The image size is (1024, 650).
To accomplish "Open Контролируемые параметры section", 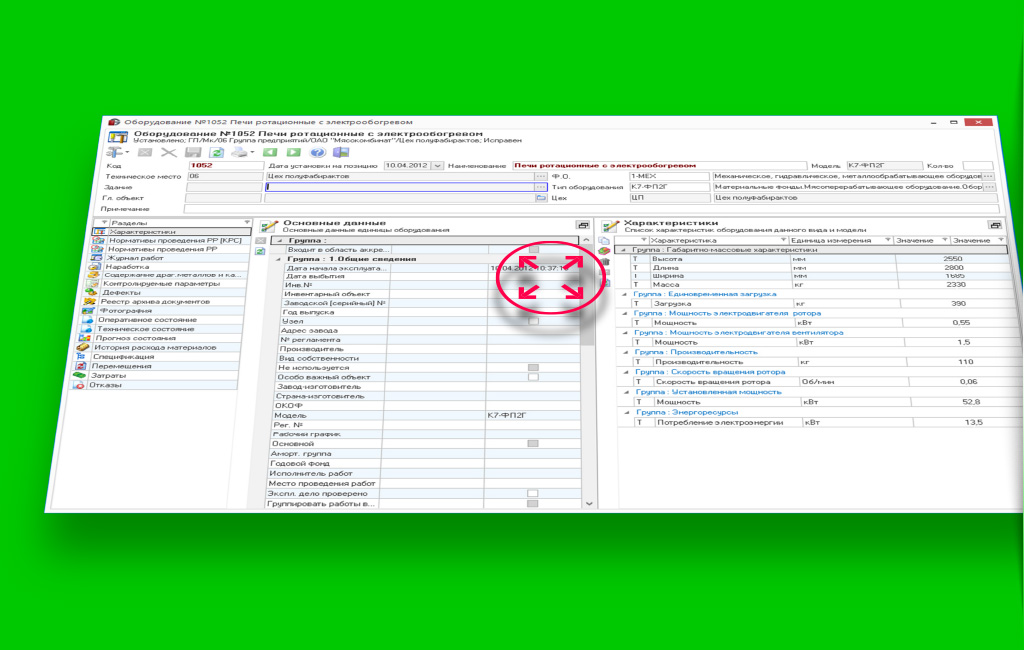I will tap(161, 284).
